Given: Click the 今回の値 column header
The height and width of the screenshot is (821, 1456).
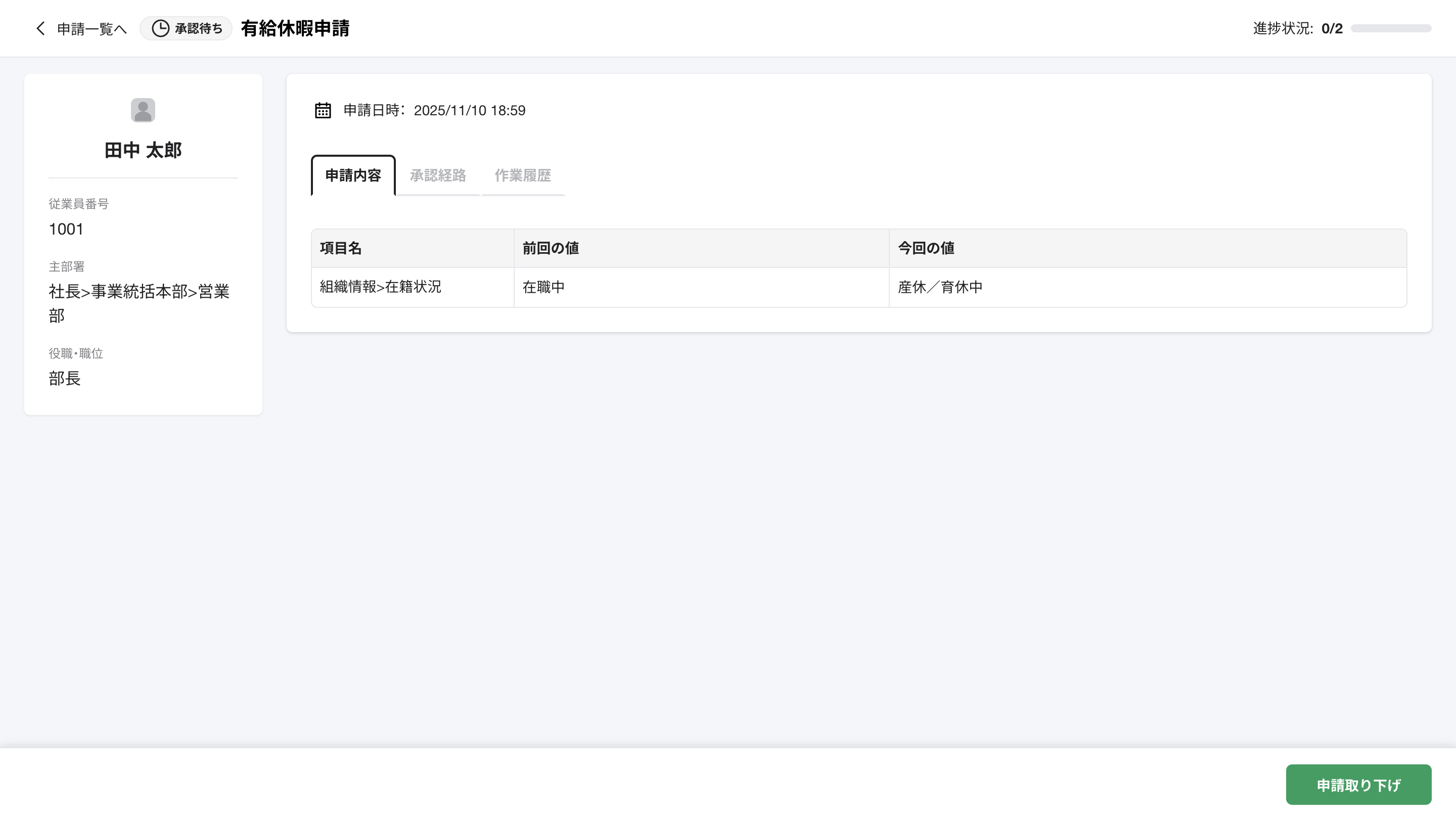Looking at the screenshot, I should pyautogui.click(x=926, y=248).
